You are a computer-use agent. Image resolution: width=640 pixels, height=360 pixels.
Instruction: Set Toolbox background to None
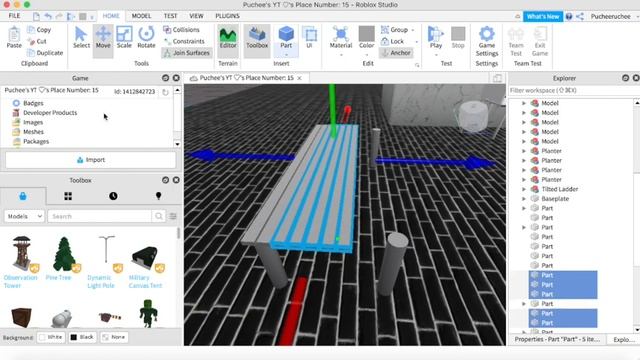[x=114, y=337]
